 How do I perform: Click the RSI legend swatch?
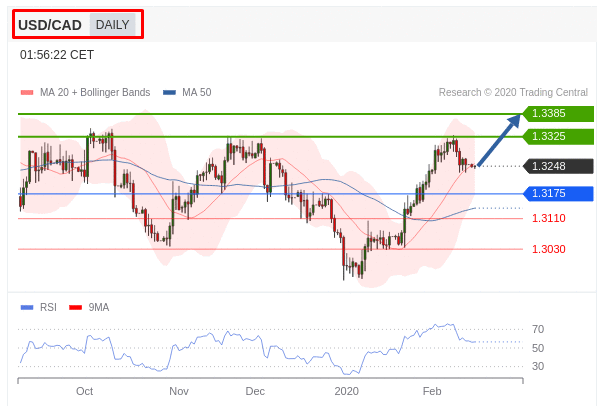pyautogui.click(x=27, y=308)
